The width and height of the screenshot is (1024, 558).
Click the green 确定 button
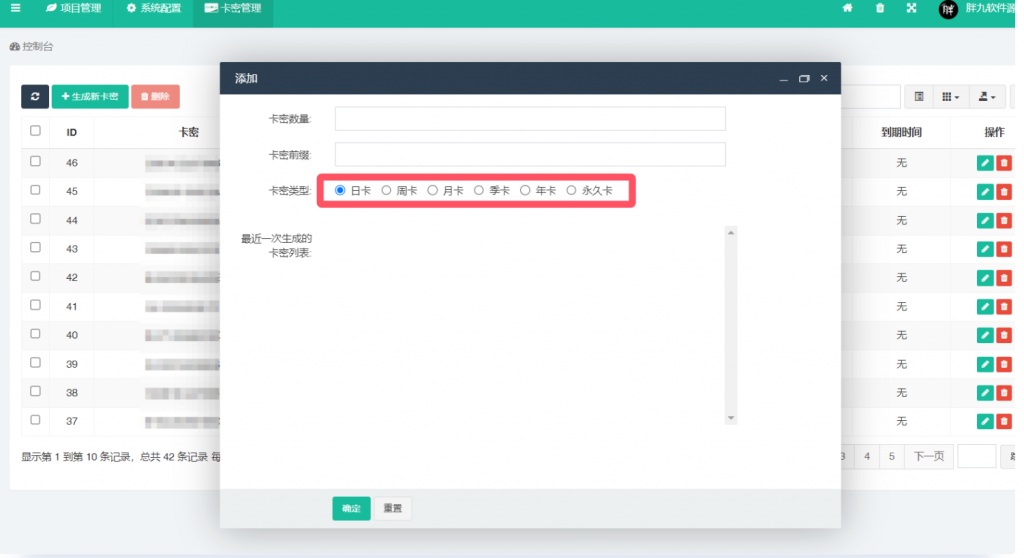pos(351,508)
